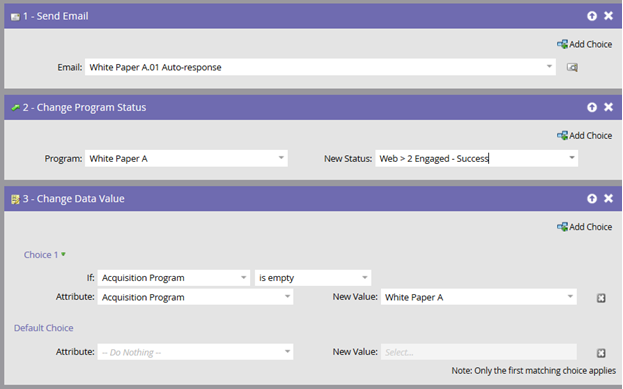Delete the Change Program Status step
Screen dimensions: 623x389
[x=608, y=107]
